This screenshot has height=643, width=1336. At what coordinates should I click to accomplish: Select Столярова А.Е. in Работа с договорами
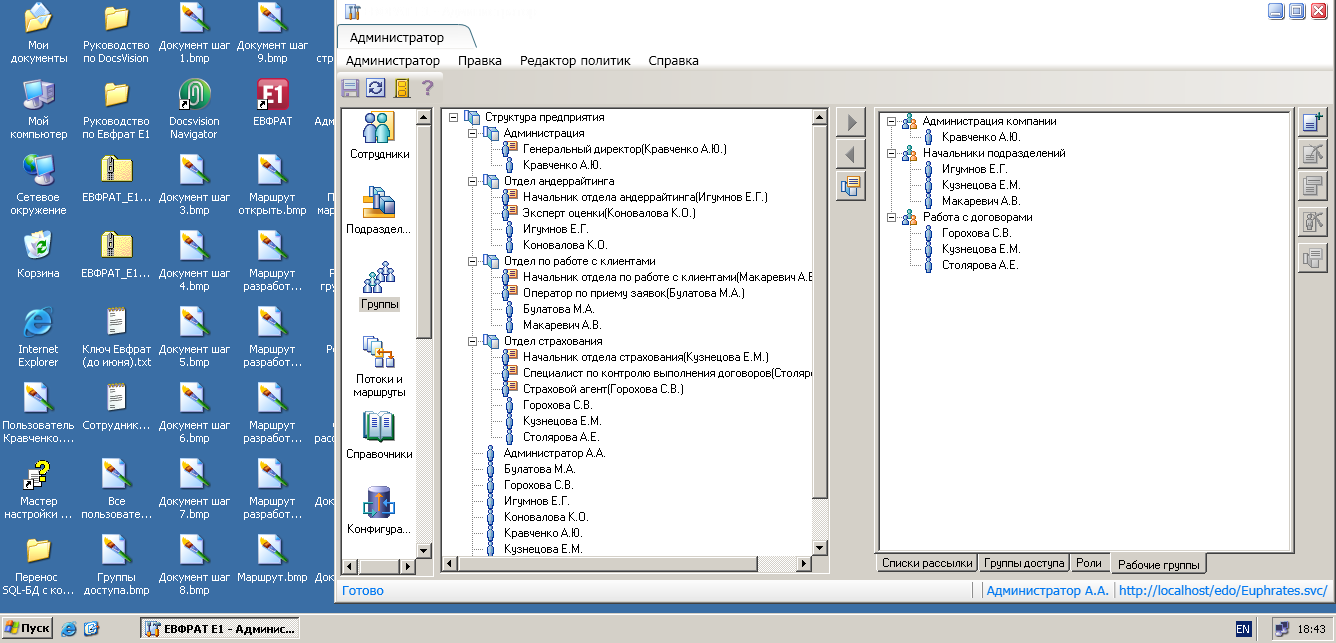[x=980, y=265]
